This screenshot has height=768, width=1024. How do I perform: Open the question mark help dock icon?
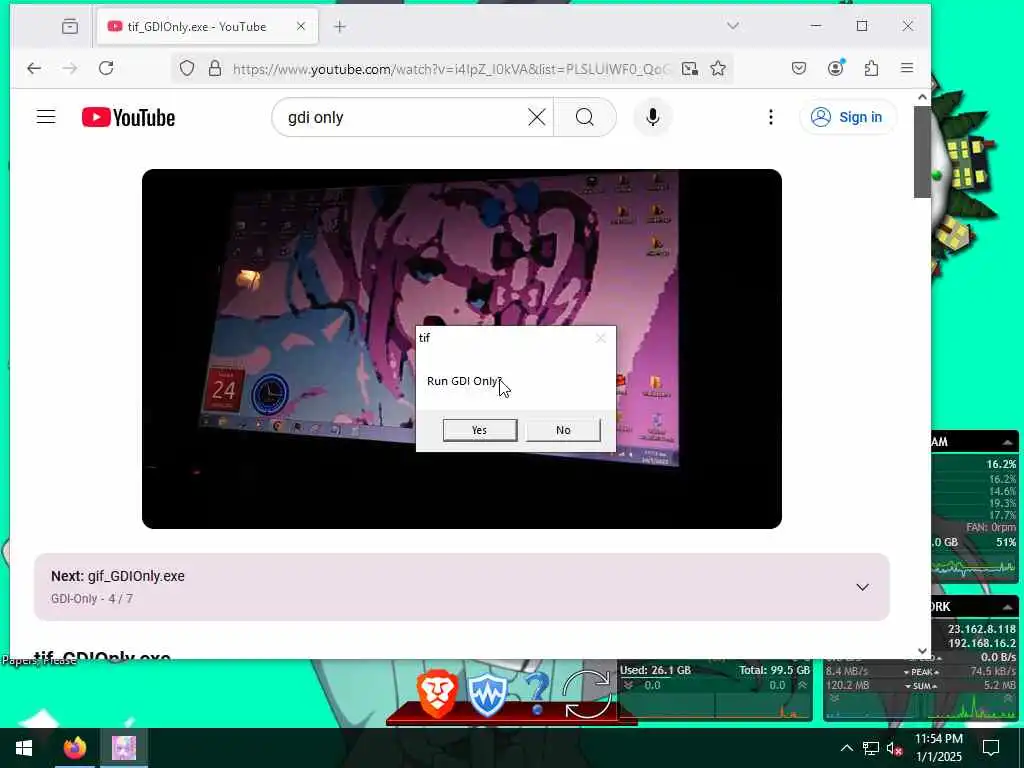pyautogui.click(x=537, y=694)
